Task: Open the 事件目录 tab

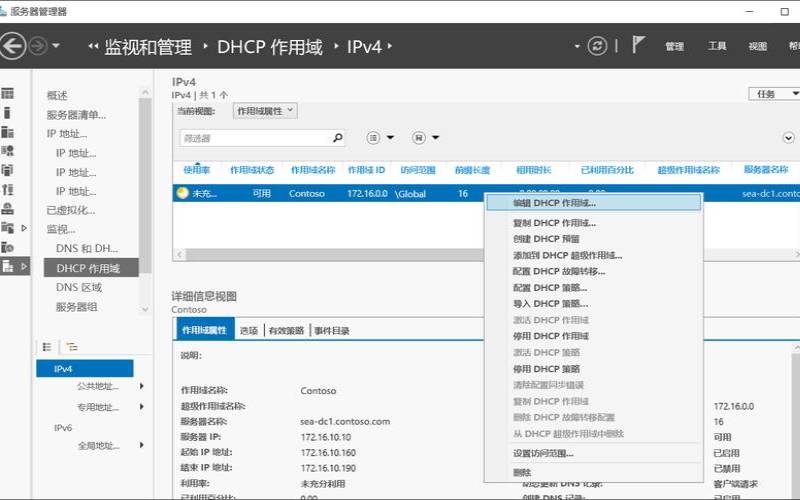Action: [332, 331]
